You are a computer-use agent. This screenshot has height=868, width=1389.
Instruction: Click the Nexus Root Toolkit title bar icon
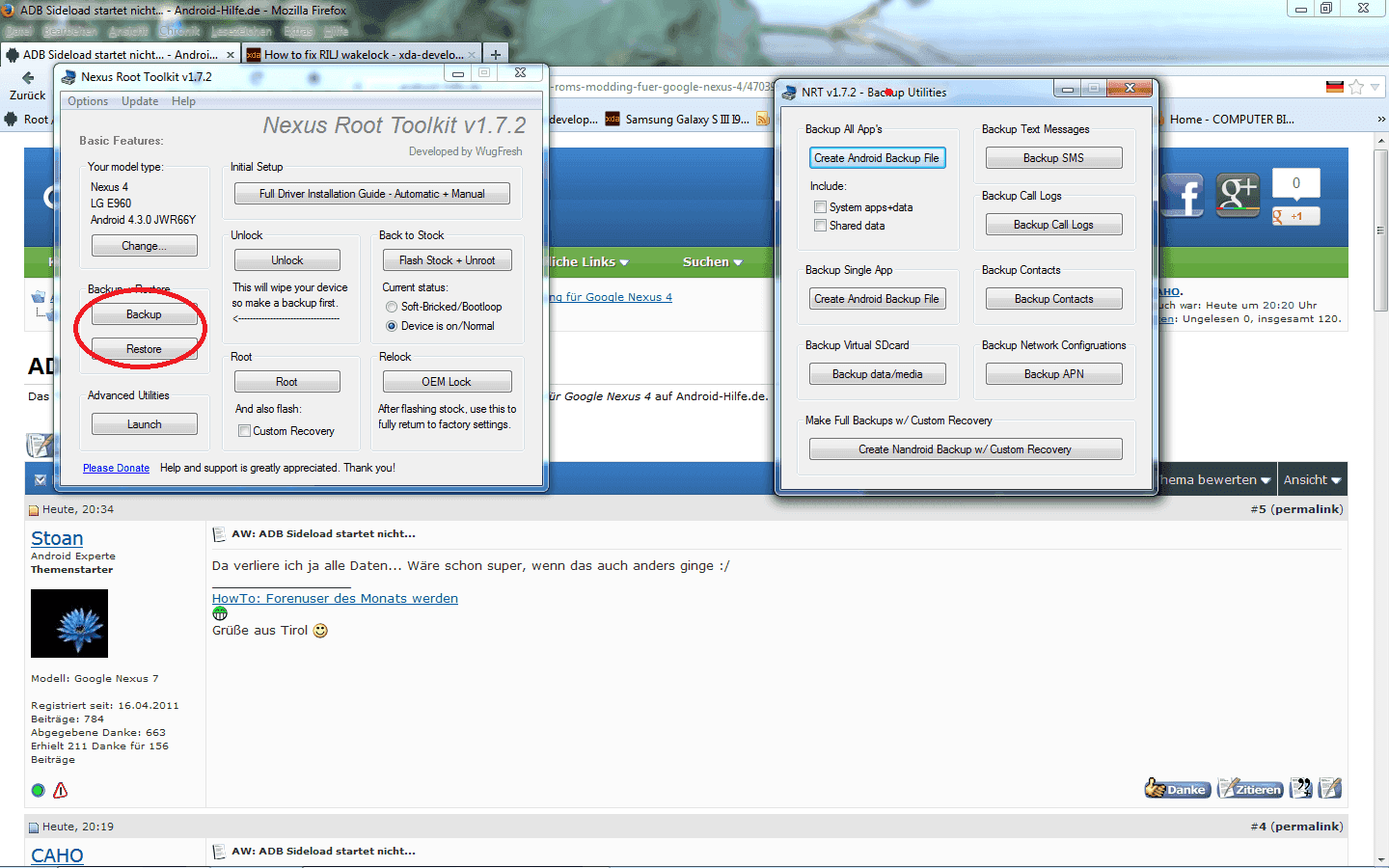pos(68,77)
